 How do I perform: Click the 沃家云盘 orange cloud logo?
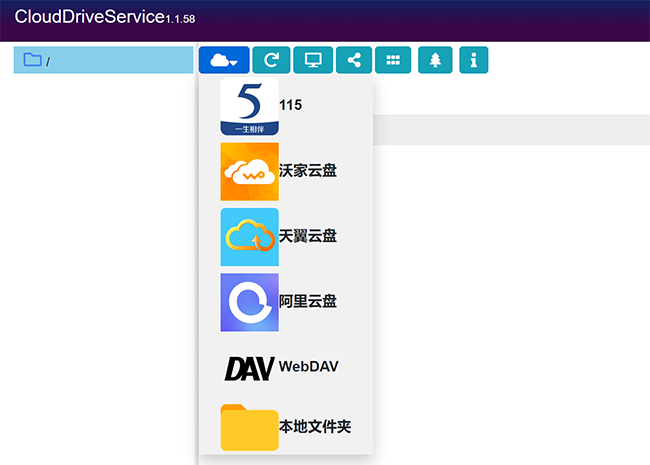coord(250,172)
